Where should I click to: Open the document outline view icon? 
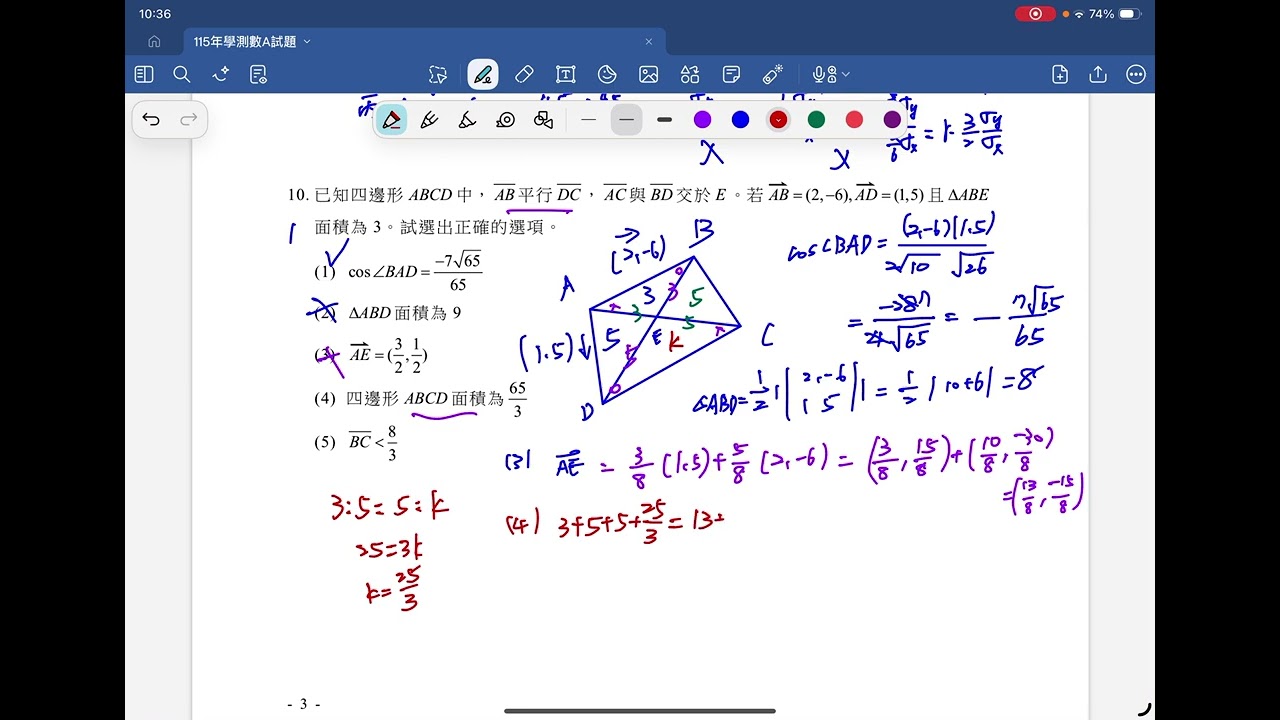pos(259,74)
